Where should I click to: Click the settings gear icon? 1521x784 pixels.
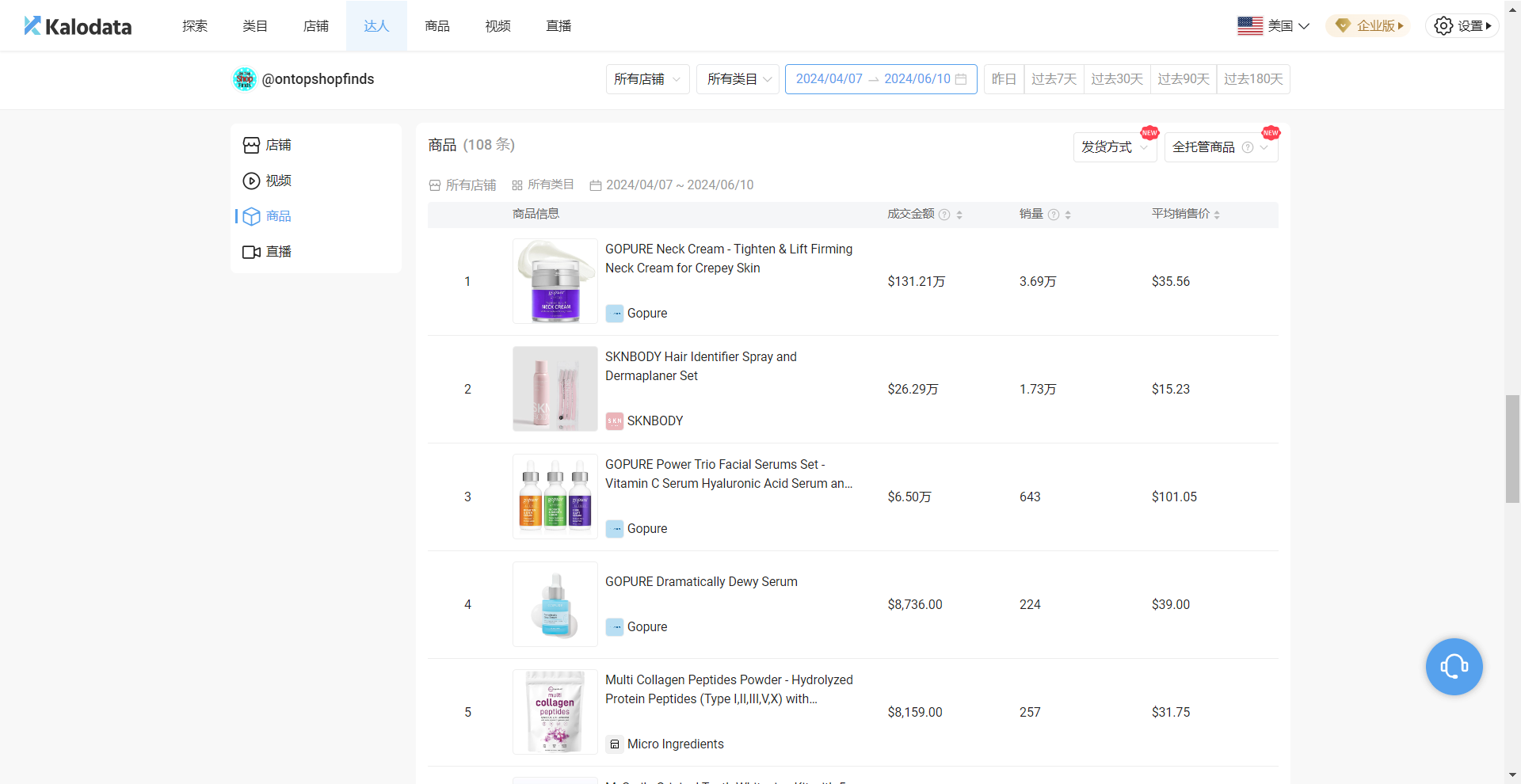(1443, 26)
